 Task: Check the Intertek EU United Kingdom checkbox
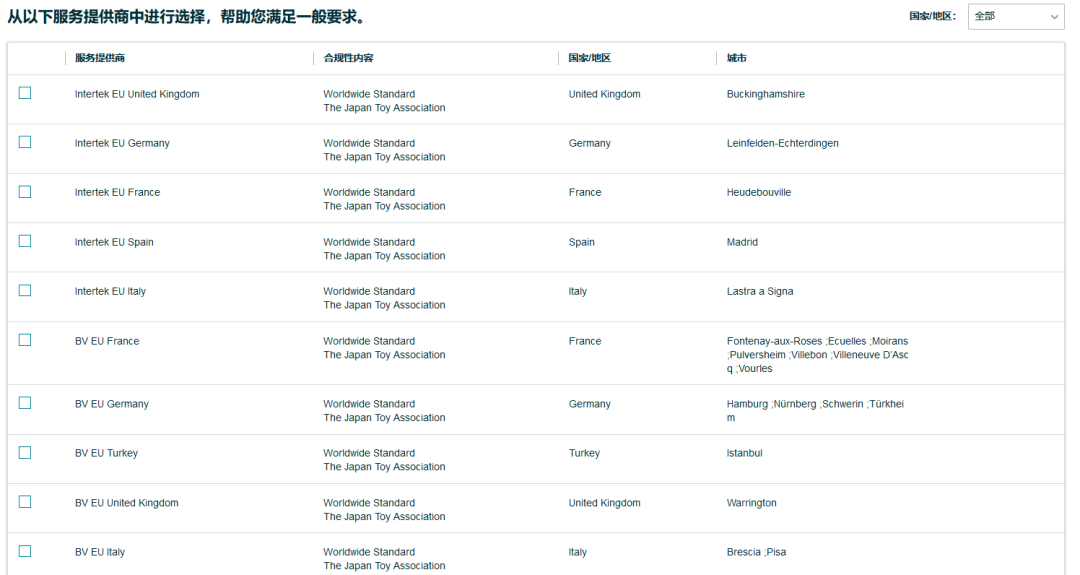pos(25,93)
